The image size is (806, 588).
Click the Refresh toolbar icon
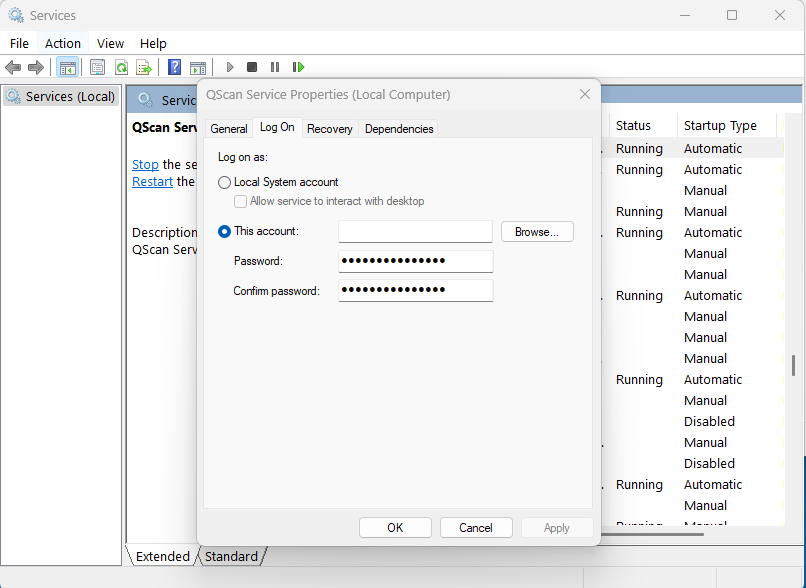pyautogui.click(x=121, y=67)
